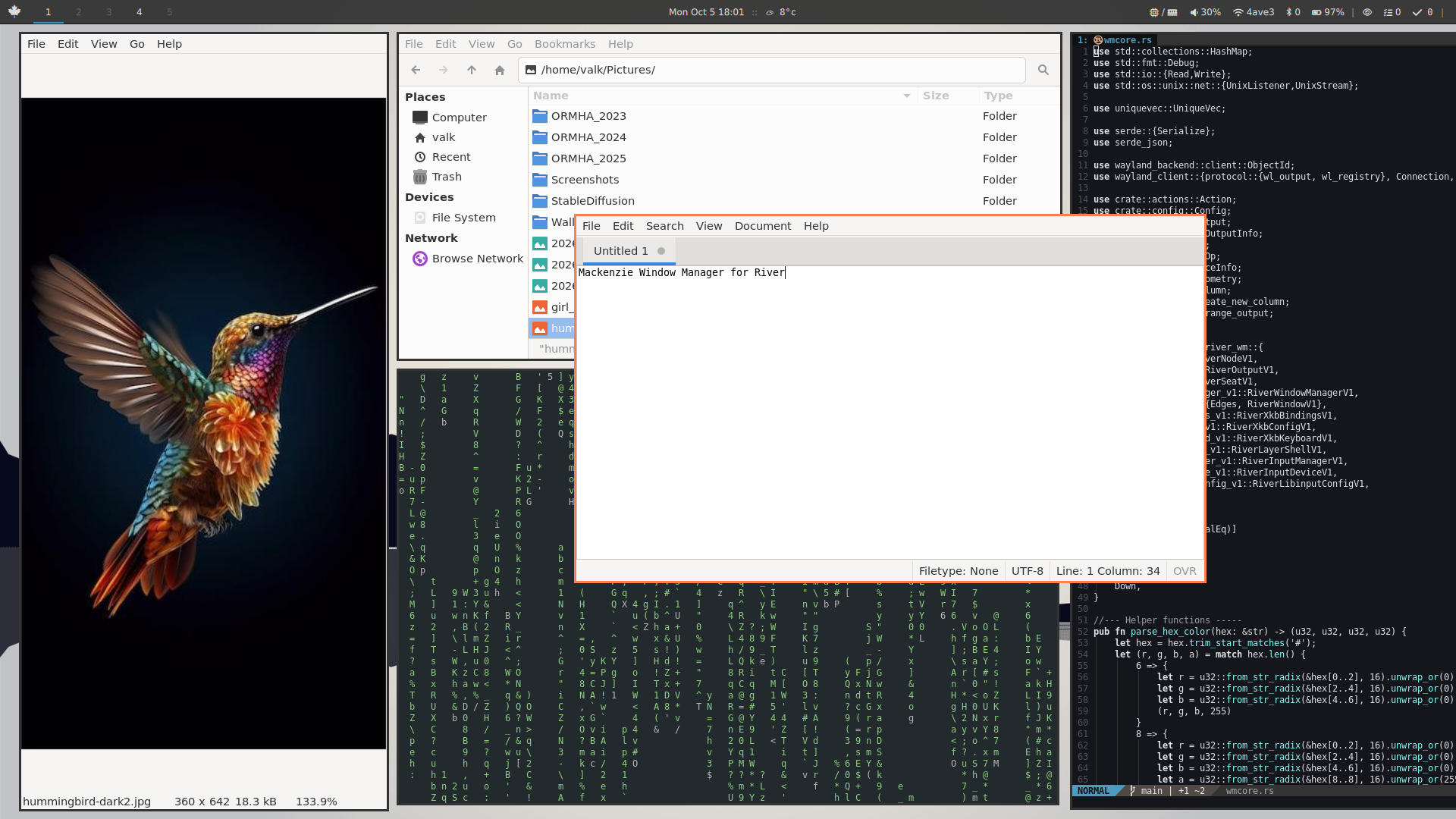Click the search magnifier in file manager
This screenshot has height=819, width=1456.
(x=1043, y=70)
